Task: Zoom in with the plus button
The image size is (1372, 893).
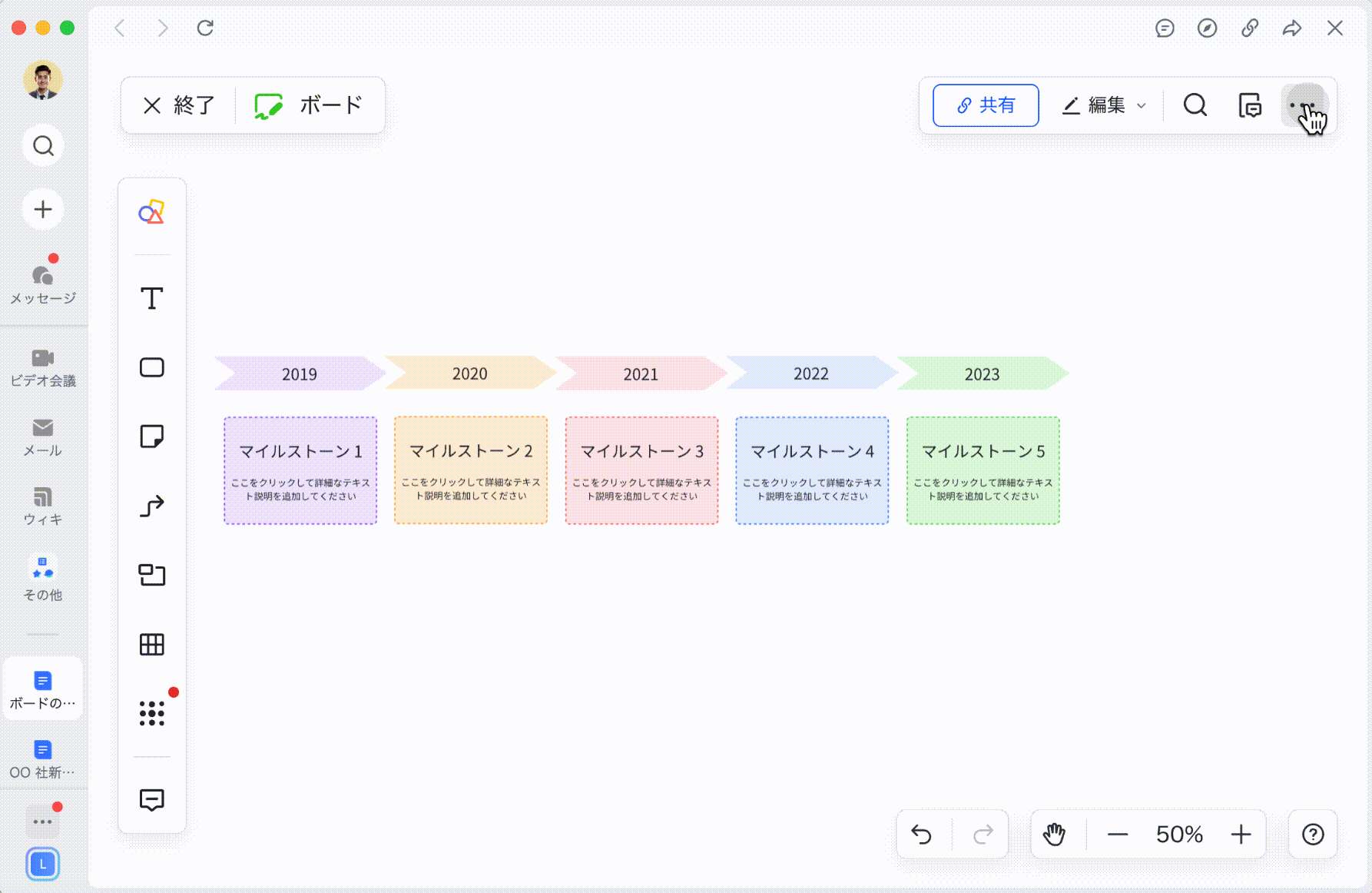Action: (x=1241, y=834)
